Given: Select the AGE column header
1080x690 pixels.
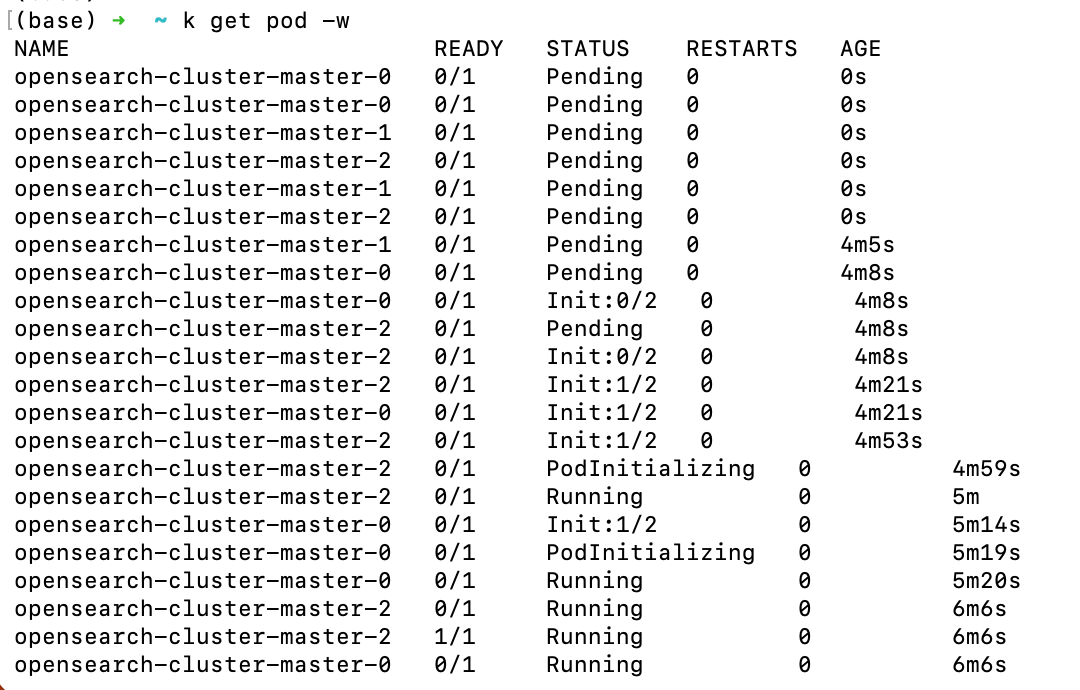Looking at the screenshot, I should click(x=860, y=49).
